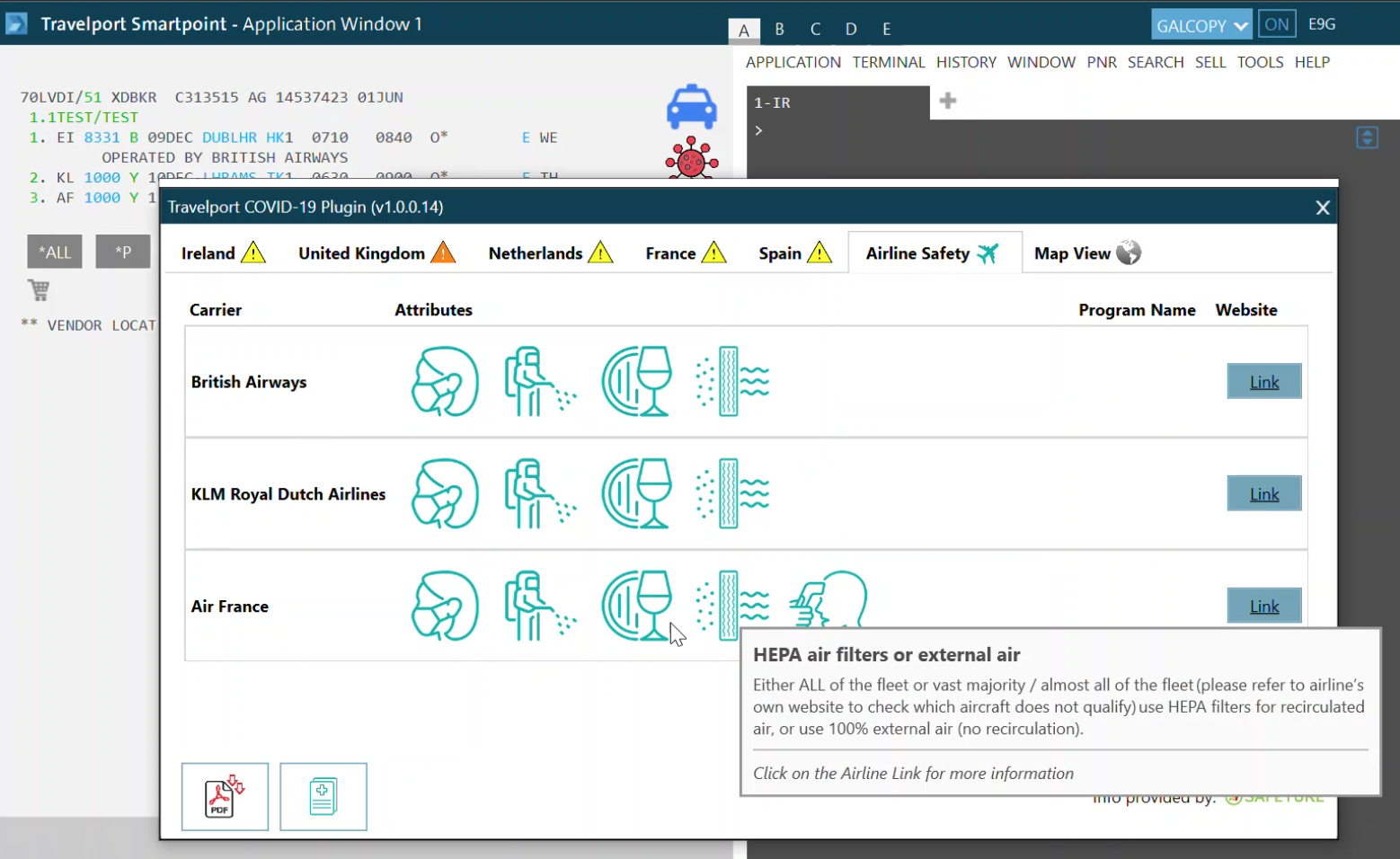Open the Air France website Link
1400x859 pixels.
click(1264, 607)
